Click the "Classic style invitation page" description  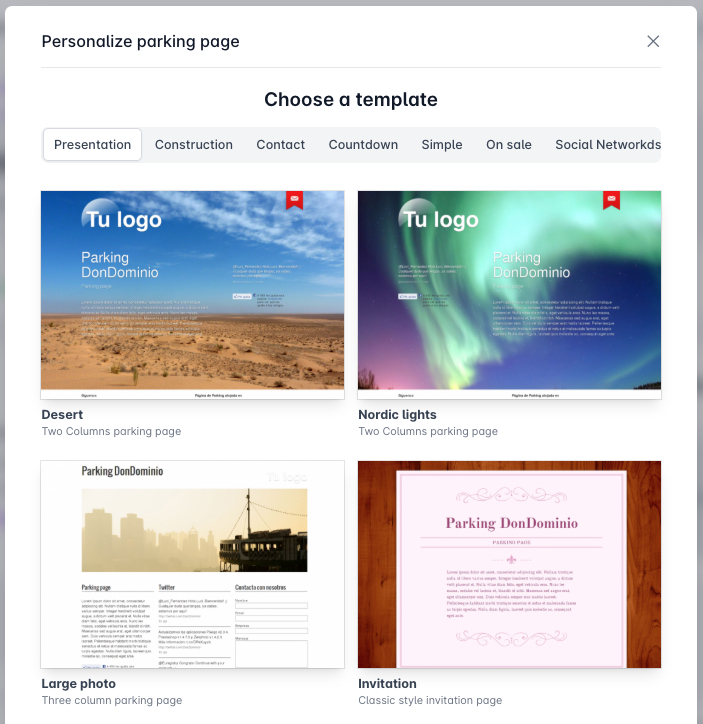[430, 701]
